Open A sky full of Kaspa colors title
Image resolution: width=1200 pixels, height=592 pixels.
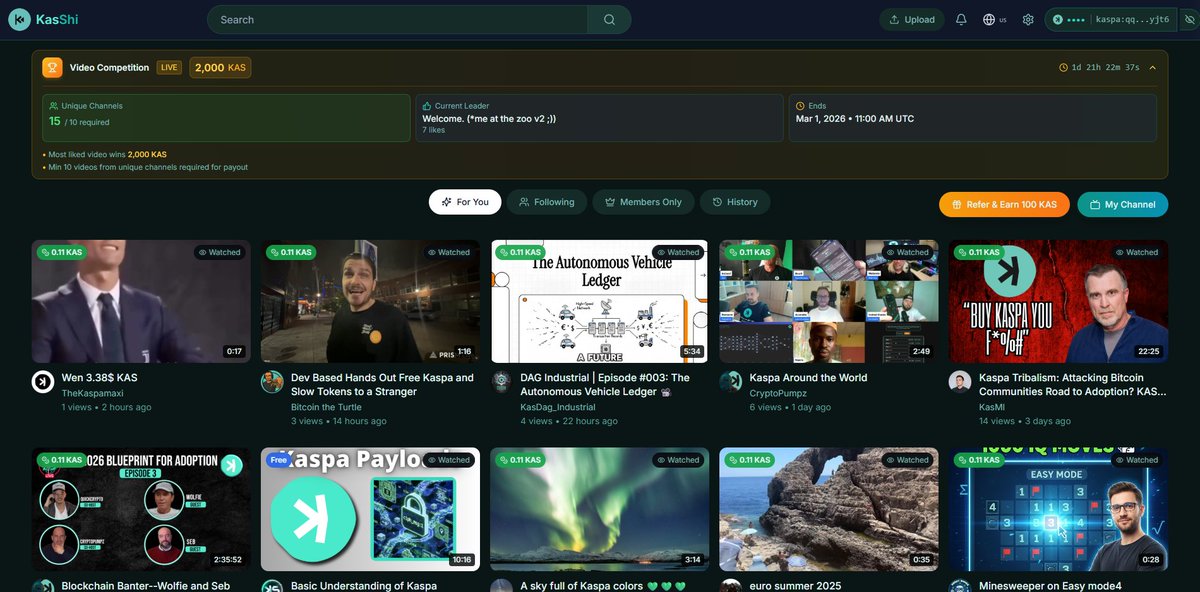point(603,586)
